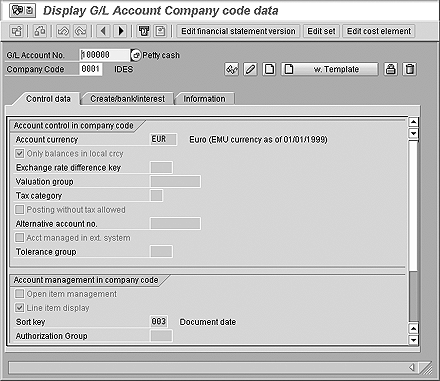The height and width of the screenshot is (381, 440).
Task: Click the Create blank page icon
Action: coord(269,69)
